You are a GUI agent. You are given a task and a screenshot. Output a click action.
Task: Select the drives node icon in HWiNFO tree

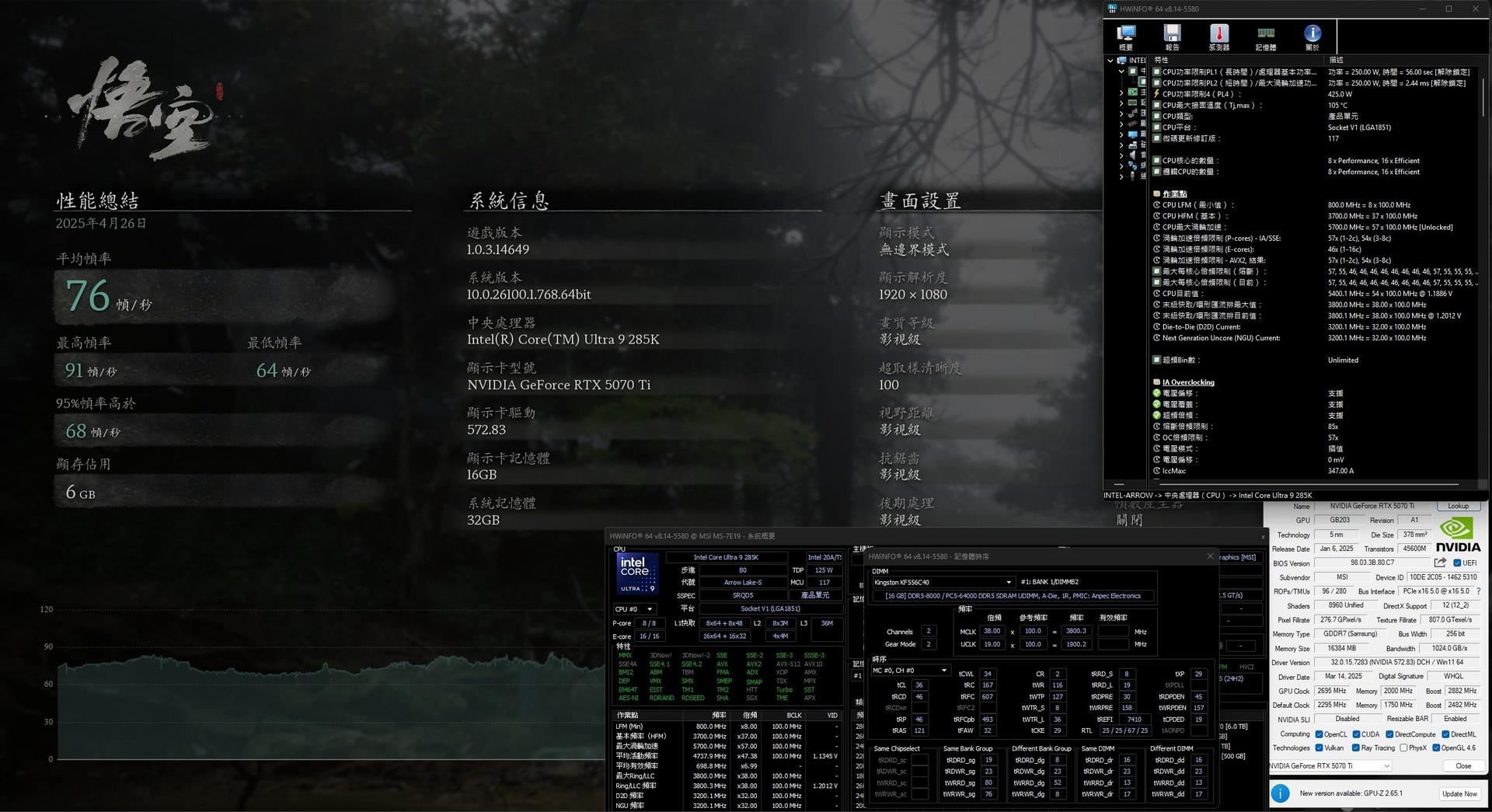coord(1133,145)
